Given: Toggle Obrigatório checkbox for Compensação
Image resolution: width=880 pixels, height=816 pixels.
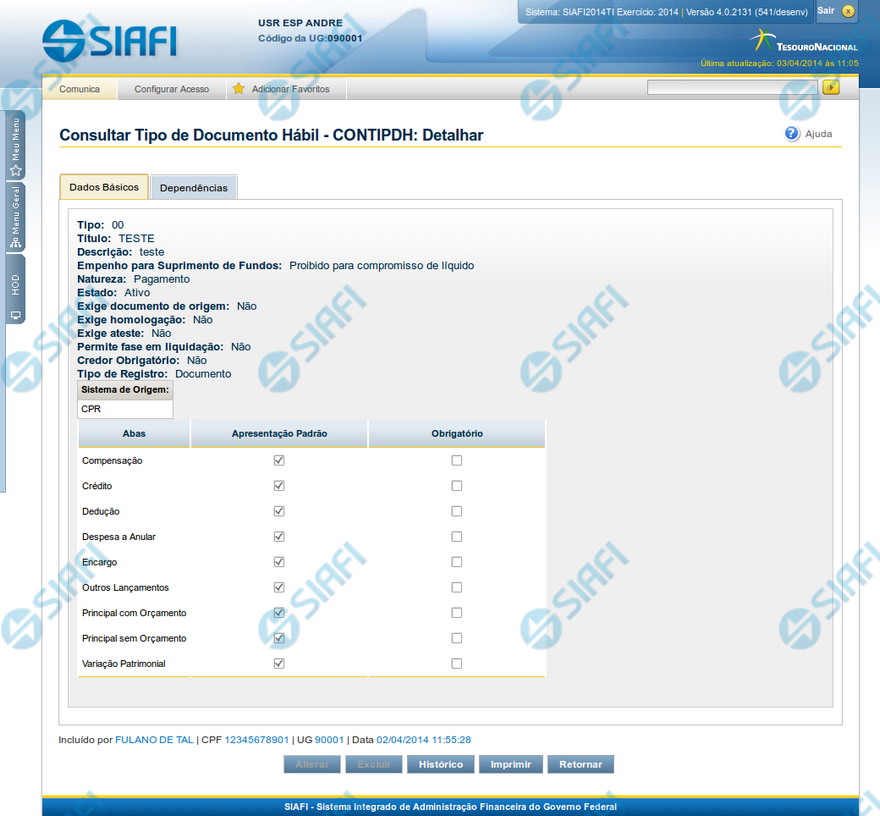Looking at the screenshot, I should pos(456,460).
